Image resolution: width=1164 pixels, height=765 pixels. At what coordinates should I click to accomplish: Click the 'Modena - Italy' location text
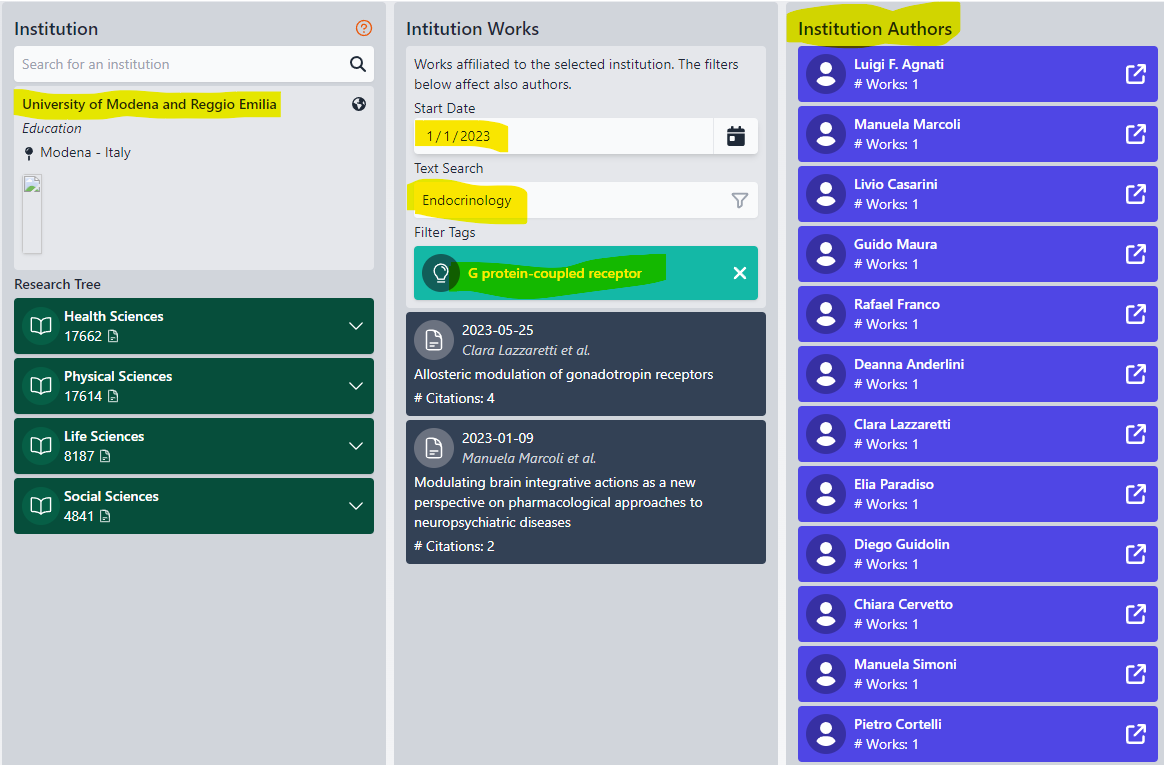point(85,152)
